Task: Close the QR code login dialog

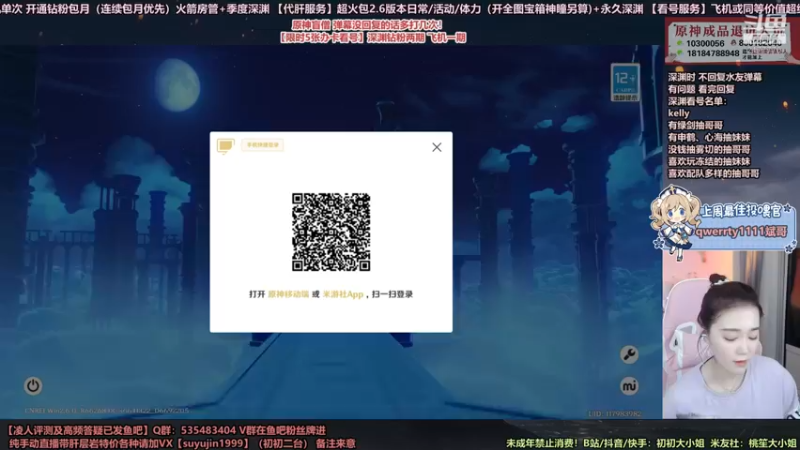Action: [437, 147]
